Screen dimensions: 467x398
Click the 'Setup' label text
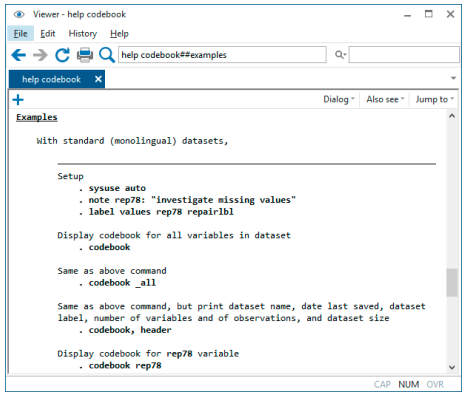(70, 176)
